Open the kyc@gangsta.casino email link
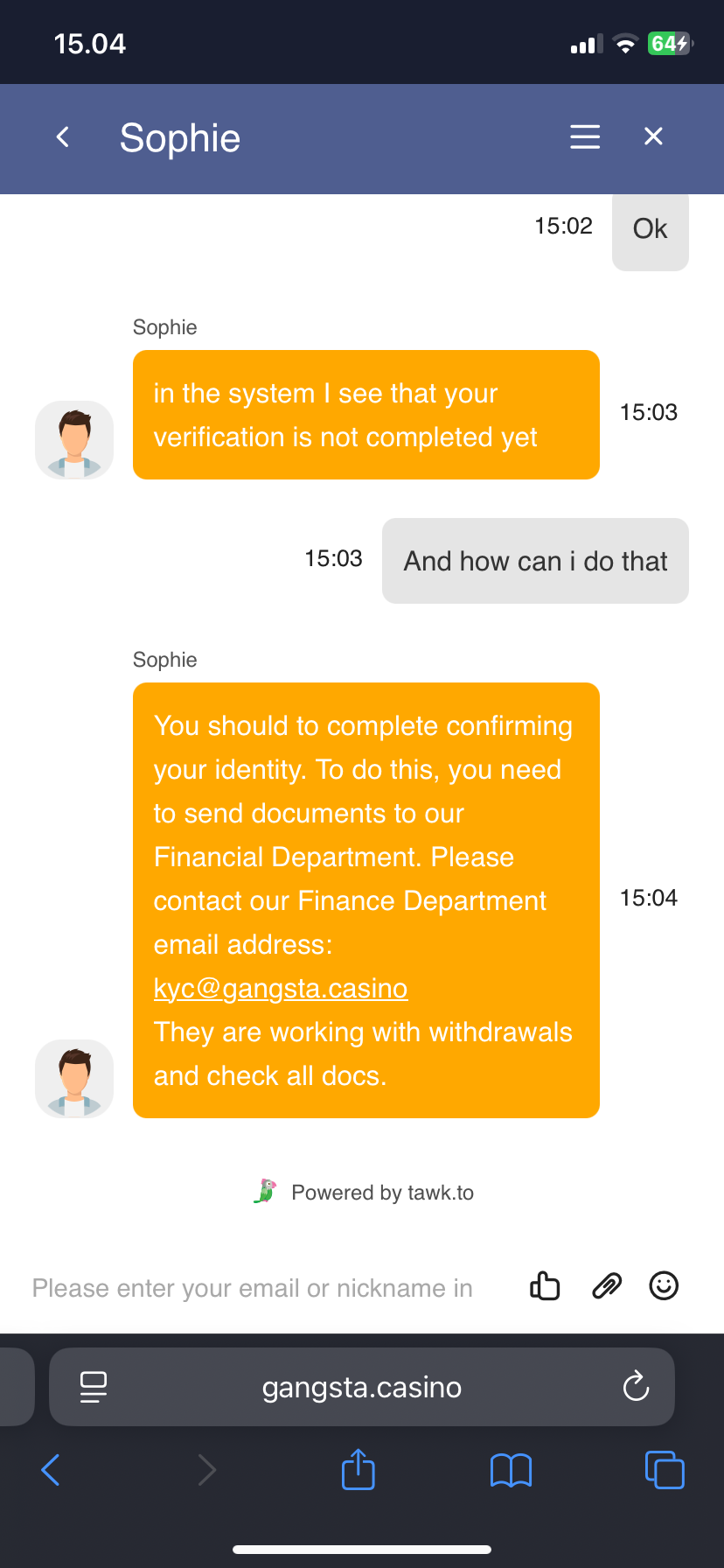 click(281, 989)
